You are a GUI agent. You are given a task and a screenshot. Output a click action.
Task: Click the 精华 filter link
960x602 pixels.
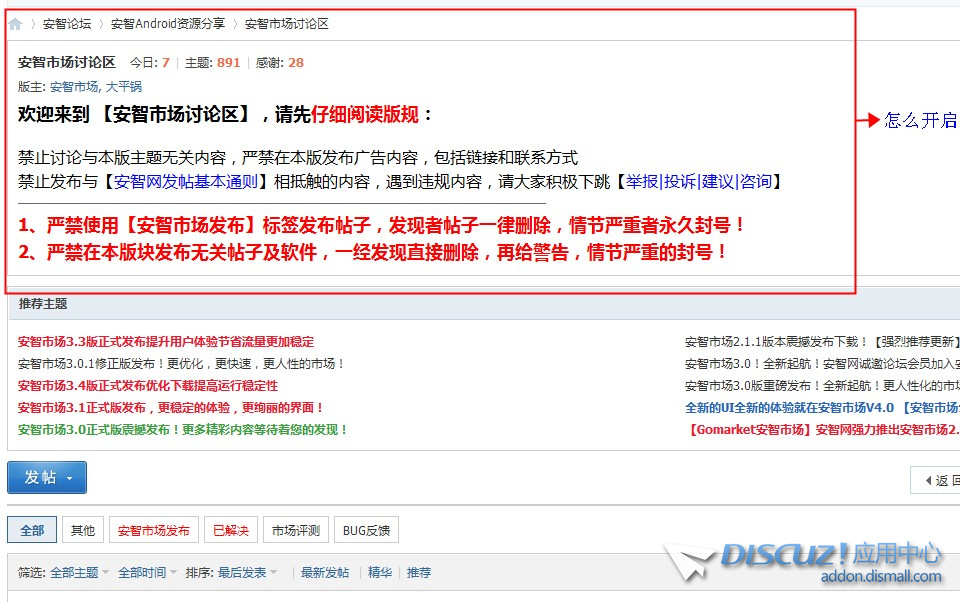click(380, 573)
